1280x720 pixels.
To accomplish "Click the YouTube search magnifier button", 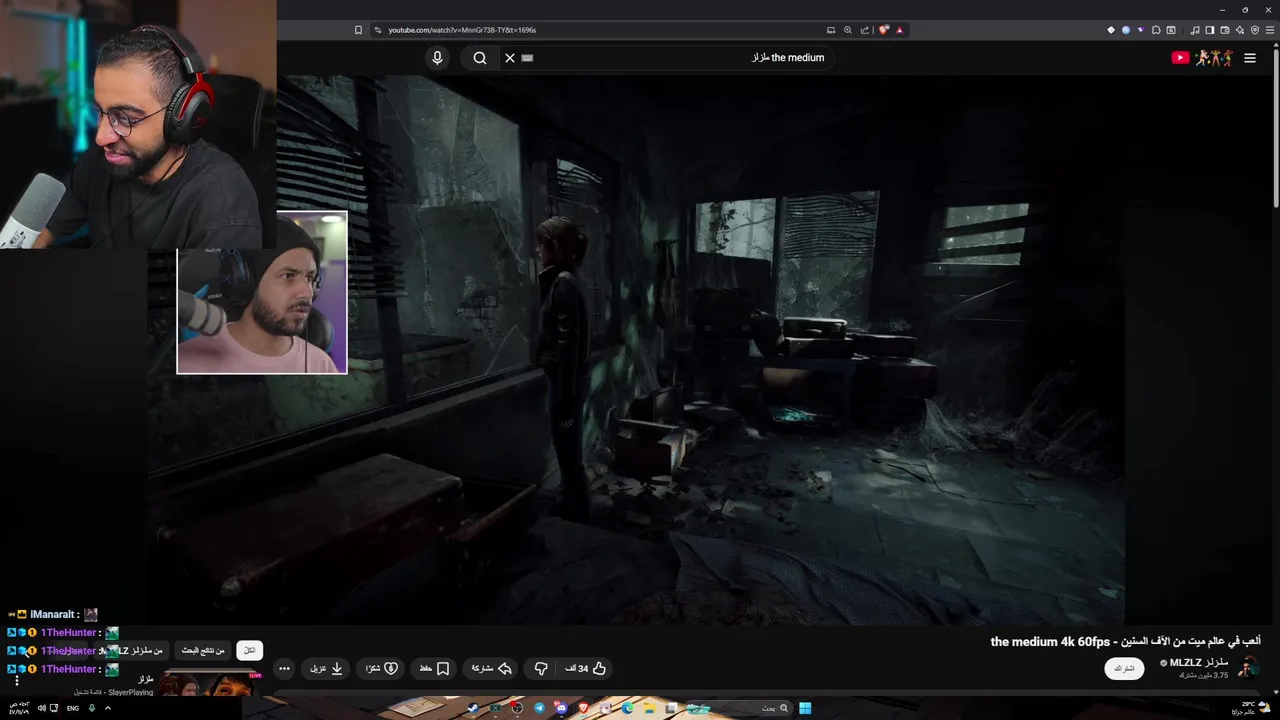I will [480, 58].
